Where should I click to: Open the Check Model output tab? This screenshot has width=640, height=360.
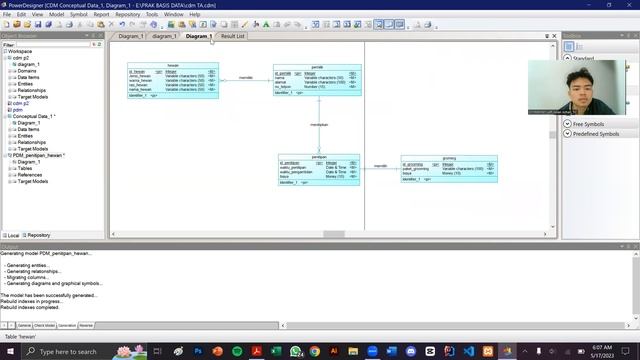tap(44, 325)
